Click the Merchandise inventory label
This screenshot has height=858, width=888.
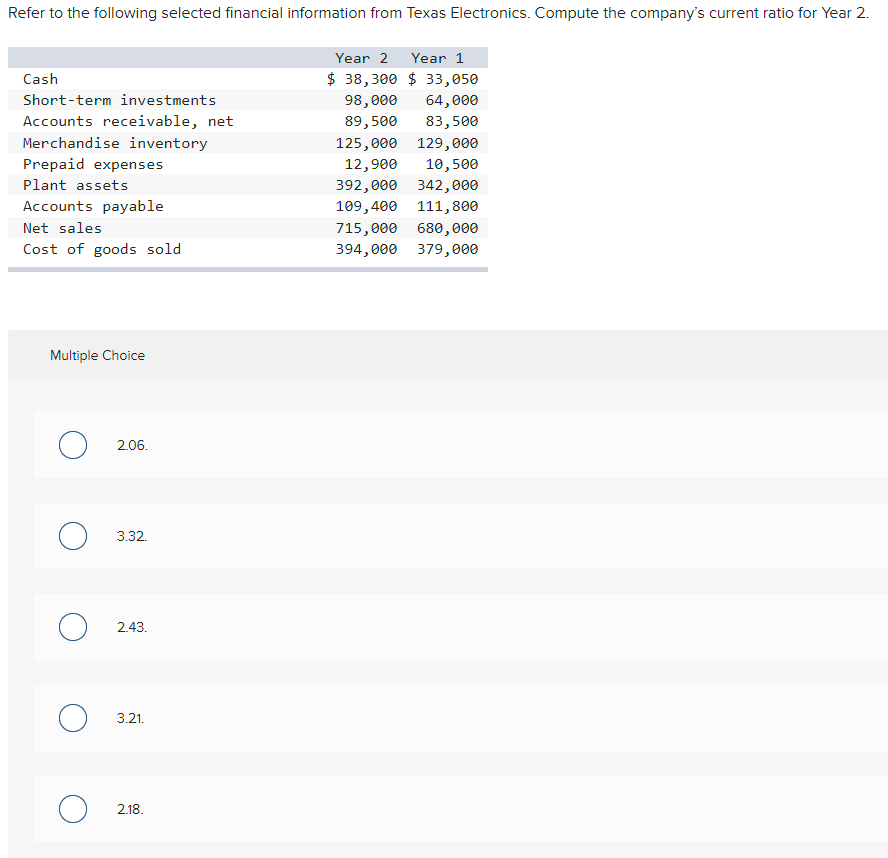click(115, 143)
